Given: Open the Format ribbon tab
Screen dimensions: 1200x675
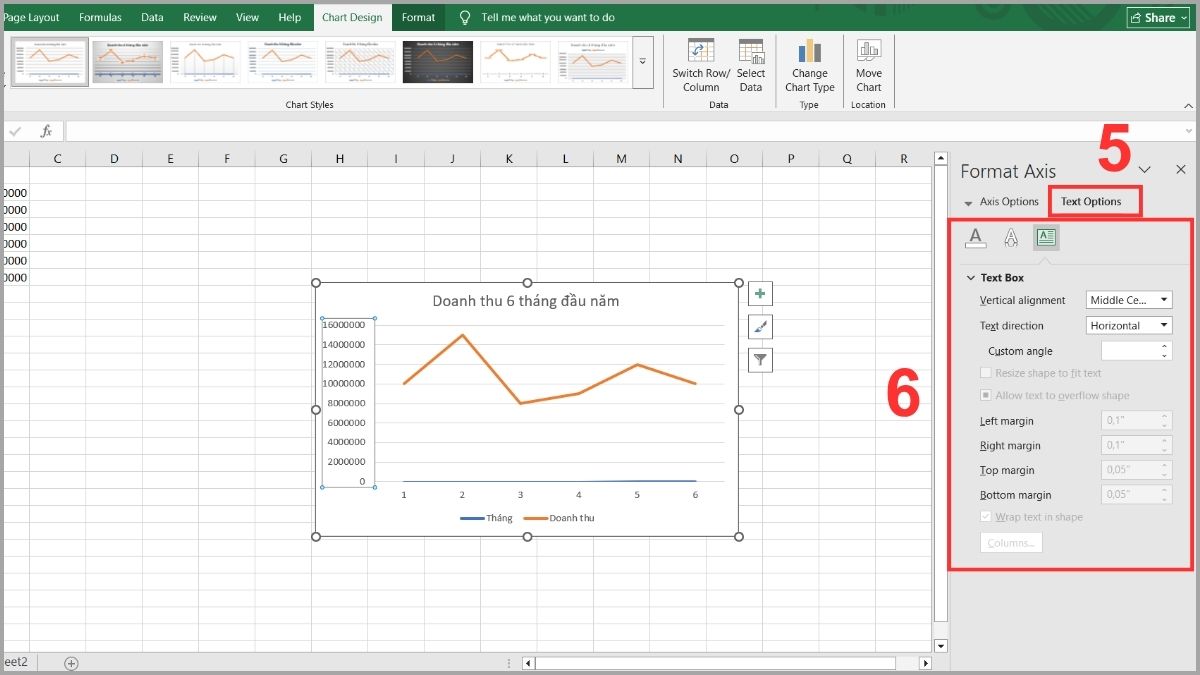Looking at the screenshot, I should point(418,17).
